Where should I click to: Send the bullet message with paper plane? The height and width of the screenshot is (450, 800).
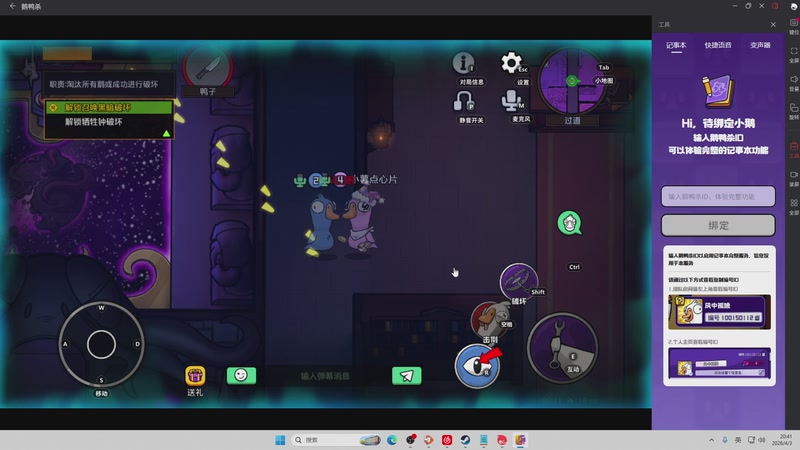pyautogui.click(x=407, y=376)
